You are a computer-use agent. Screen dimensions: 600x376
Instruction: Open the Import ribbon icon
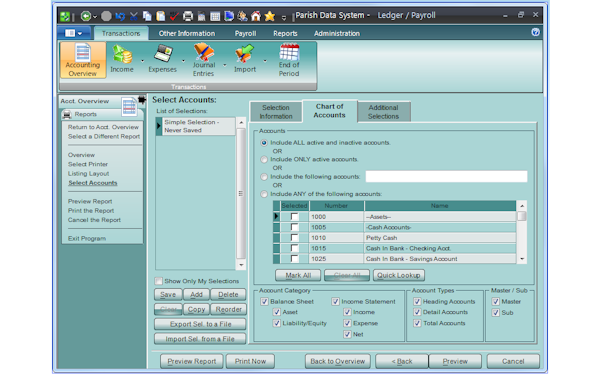pos(245,59)
